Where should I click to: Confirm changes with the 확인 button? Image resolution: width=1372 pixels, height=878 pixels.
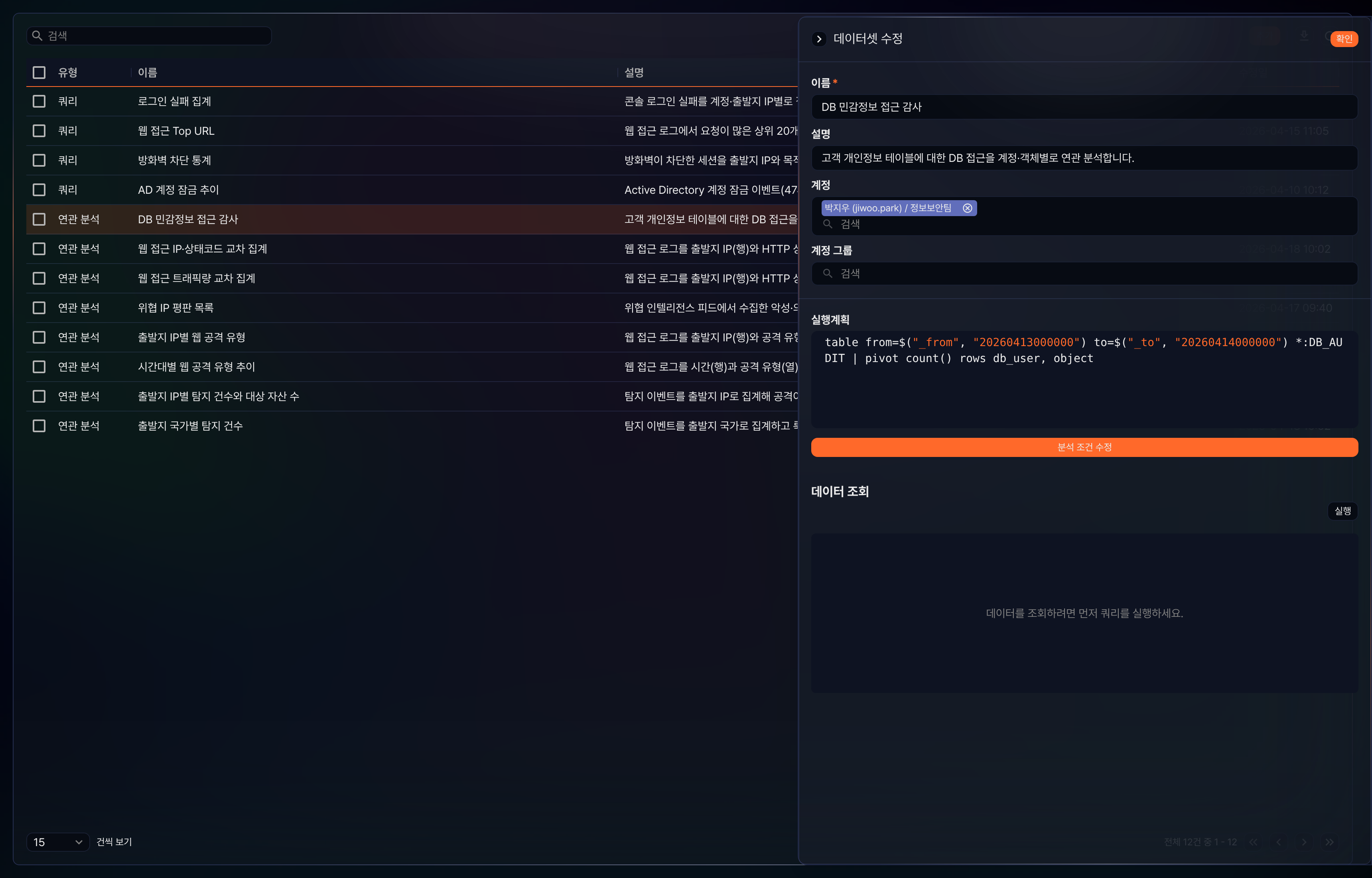pyautogui.click(x=1344, y=39)
